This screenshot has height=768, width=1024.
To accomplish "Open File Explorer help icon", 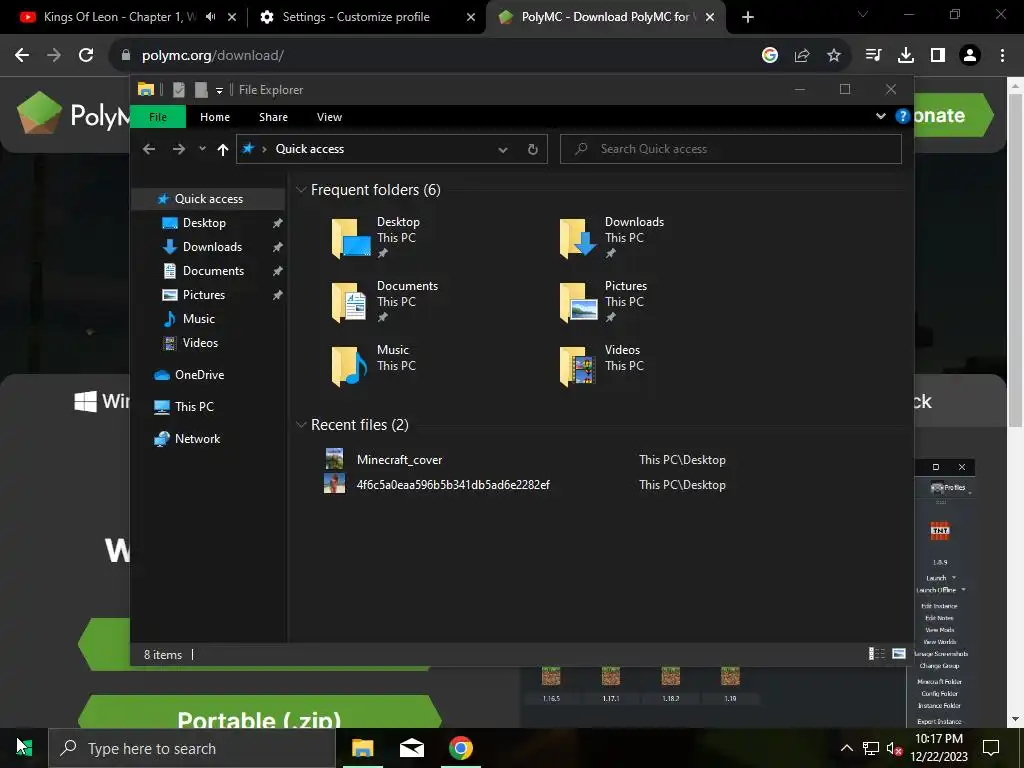I will pyautogui.click(x=902, y=116).
